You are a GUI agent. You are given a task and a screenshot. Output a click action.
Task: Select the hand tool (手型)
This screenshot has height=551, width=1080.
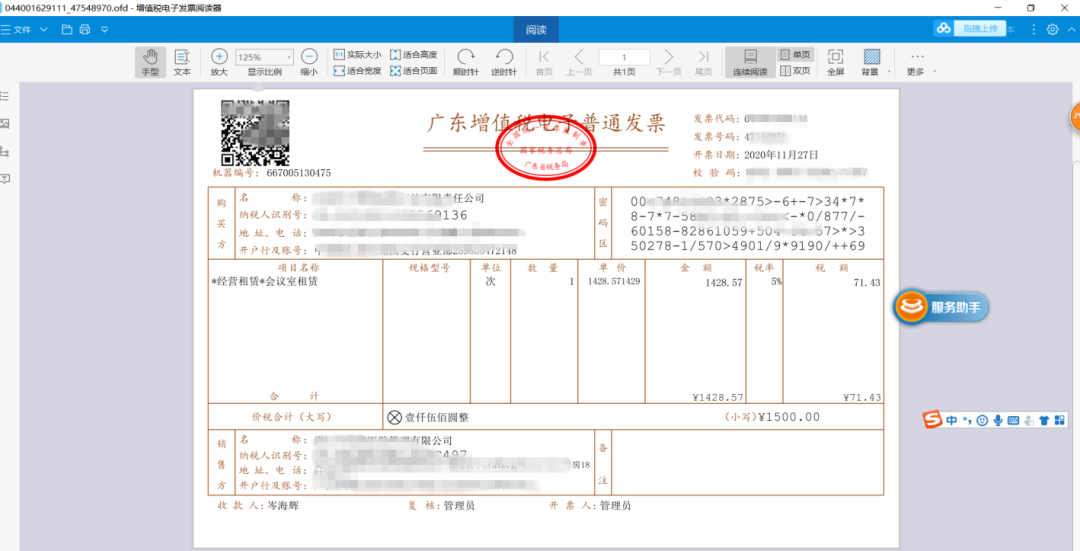[150, 62]
